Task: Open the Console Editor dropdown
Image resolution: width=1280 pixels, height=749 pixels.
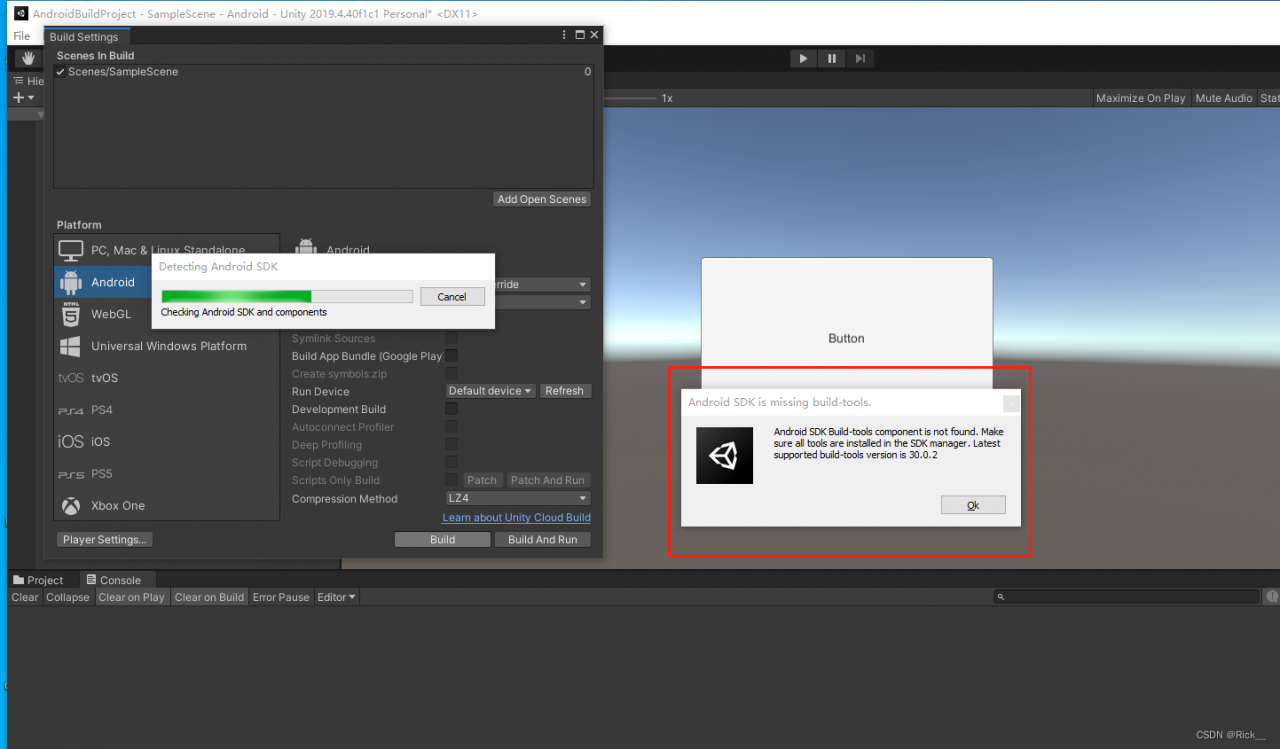Action: (x=336, y=597)
